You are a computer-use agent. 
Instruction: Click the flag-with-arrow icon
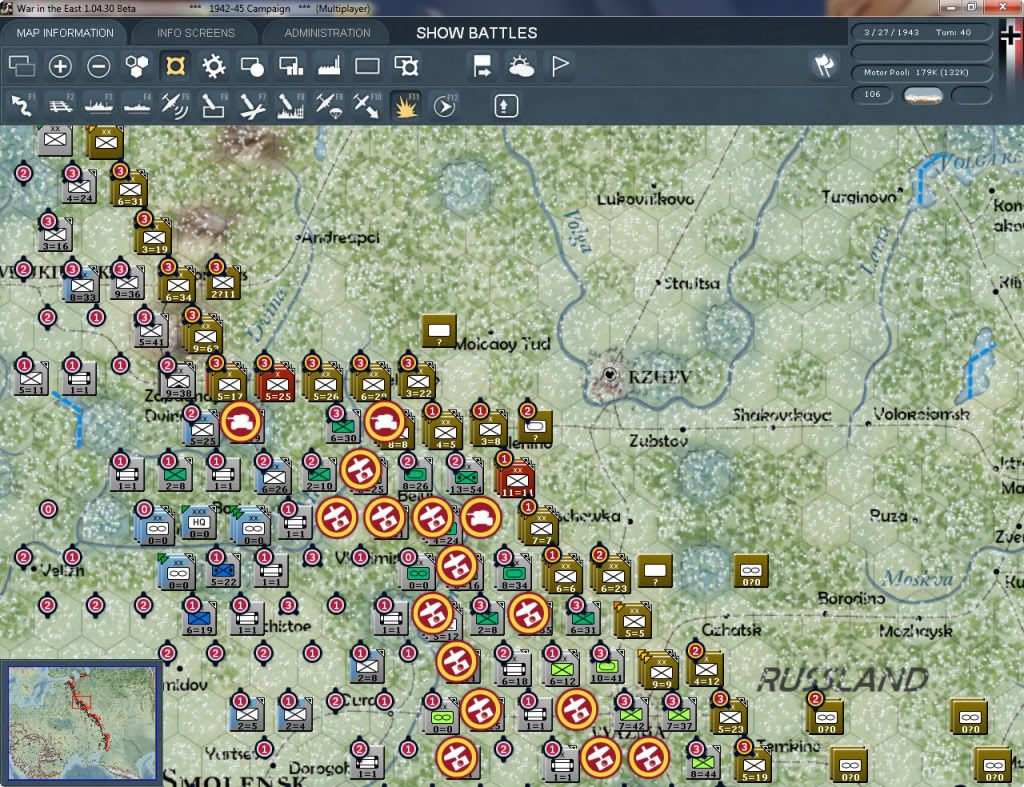click(x=482, y=66)
